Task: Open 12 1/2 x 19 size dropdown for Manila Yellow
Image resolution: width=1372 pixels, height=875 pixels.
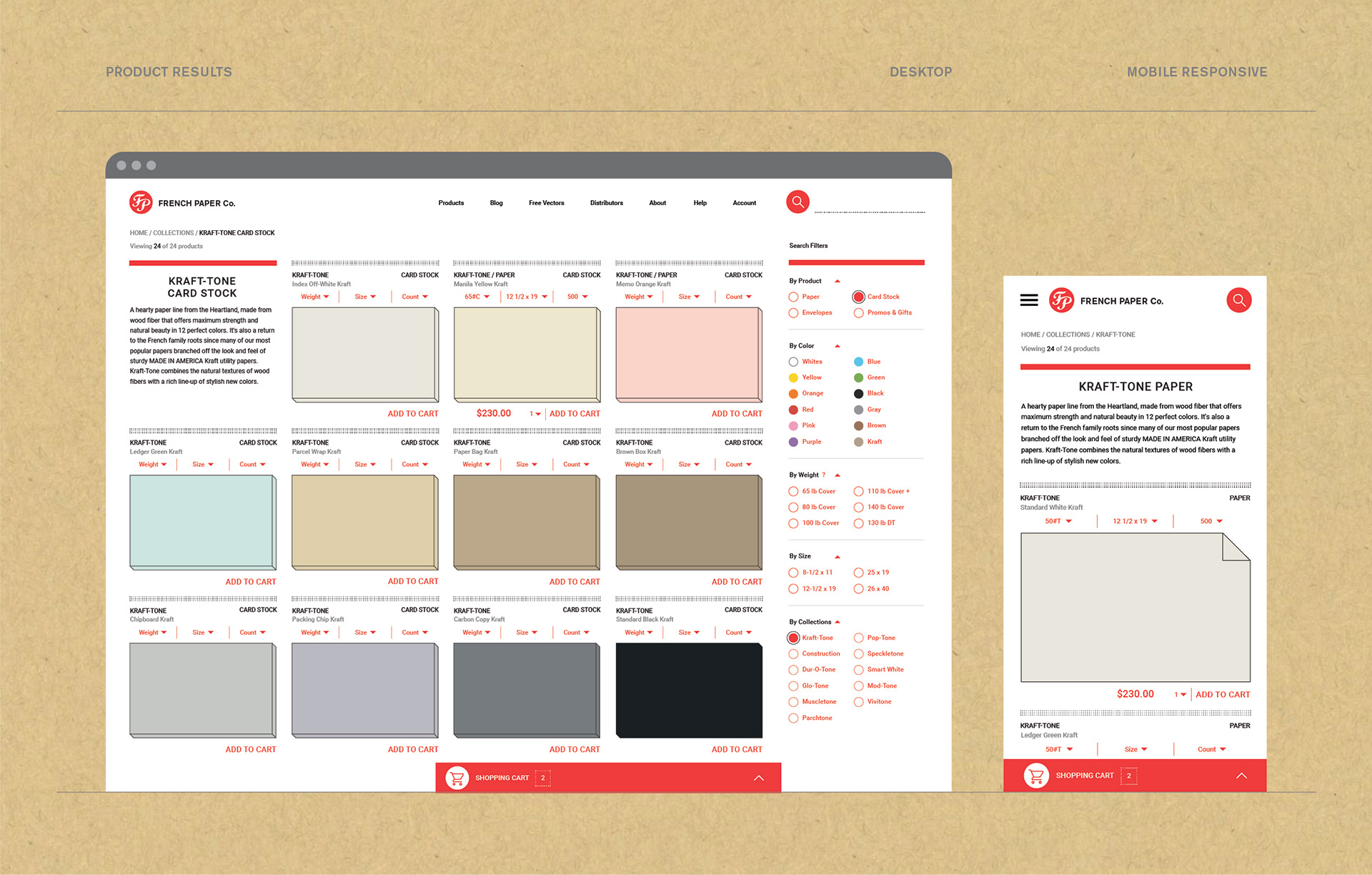Action: [x=527, y=297]
